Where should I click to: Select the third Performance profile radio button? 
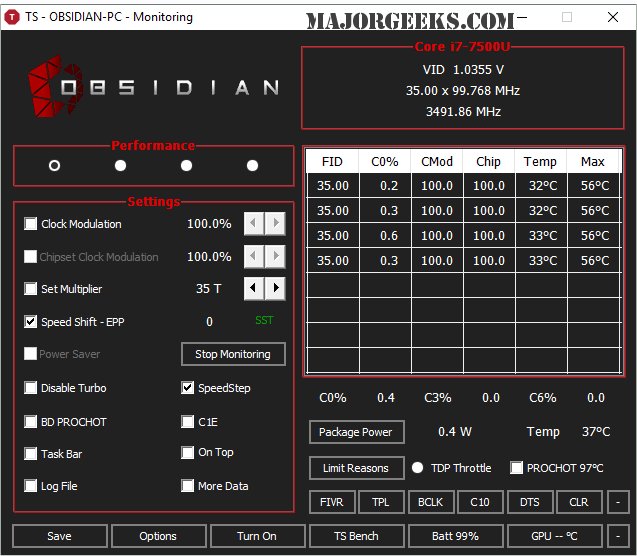pyautogui.click(x=186, y=166)
